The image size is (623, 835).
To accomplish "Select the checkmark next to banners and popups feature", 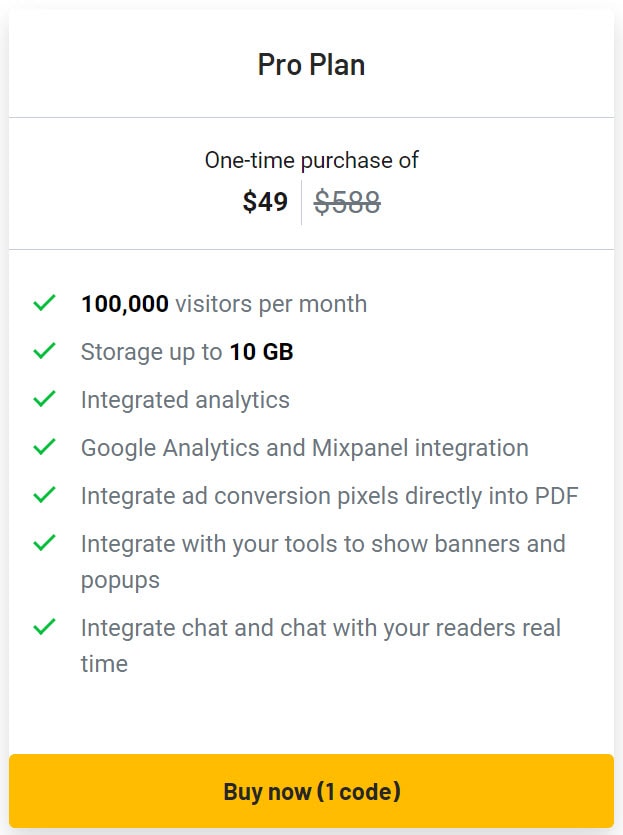I will click(44, 543).
